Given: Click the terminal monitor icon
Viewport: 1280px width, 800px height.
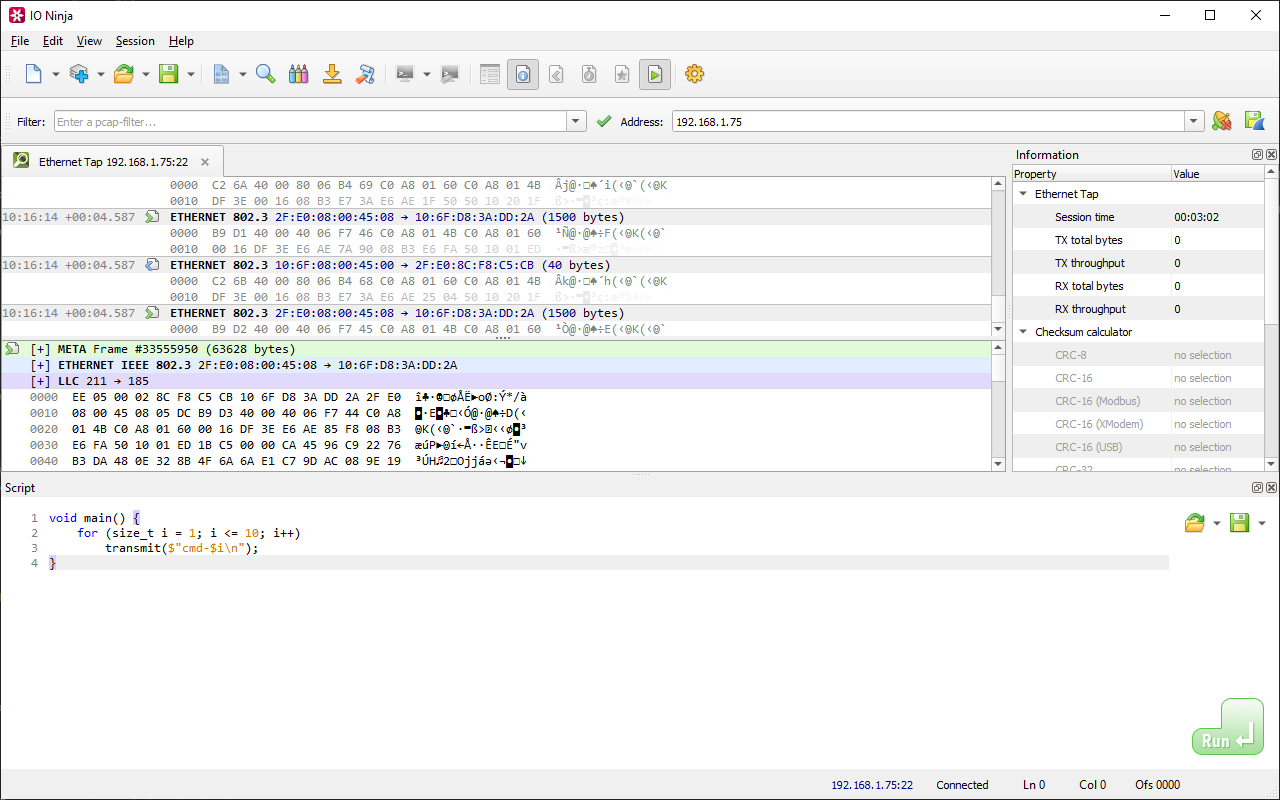Looking at the screenshot, I should click(405, 74).
